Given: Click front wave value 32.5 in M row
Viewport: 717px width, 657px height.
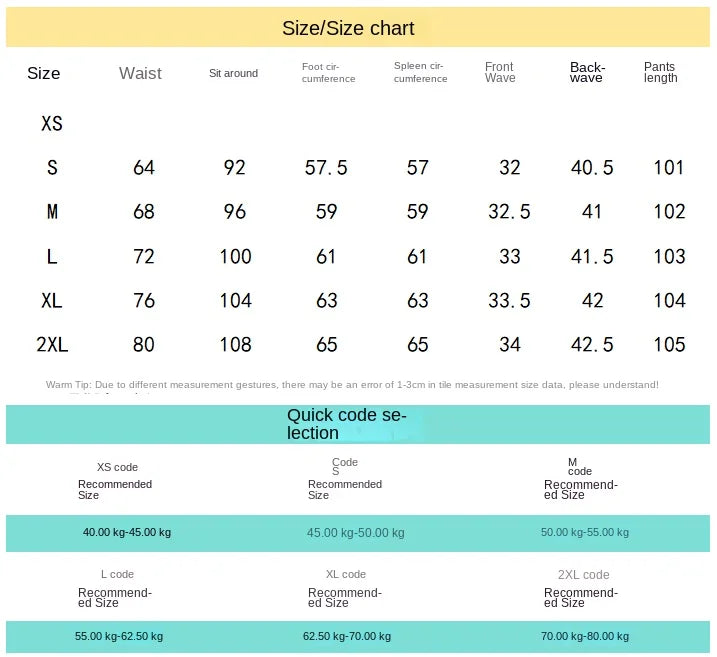Looking at the screenshot, I should [x=509, y=212].
